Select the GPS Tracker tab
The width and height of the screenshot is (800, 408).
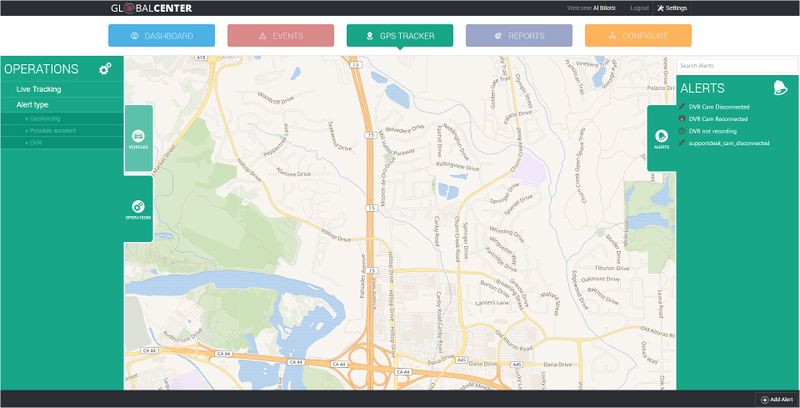[399, 36]
